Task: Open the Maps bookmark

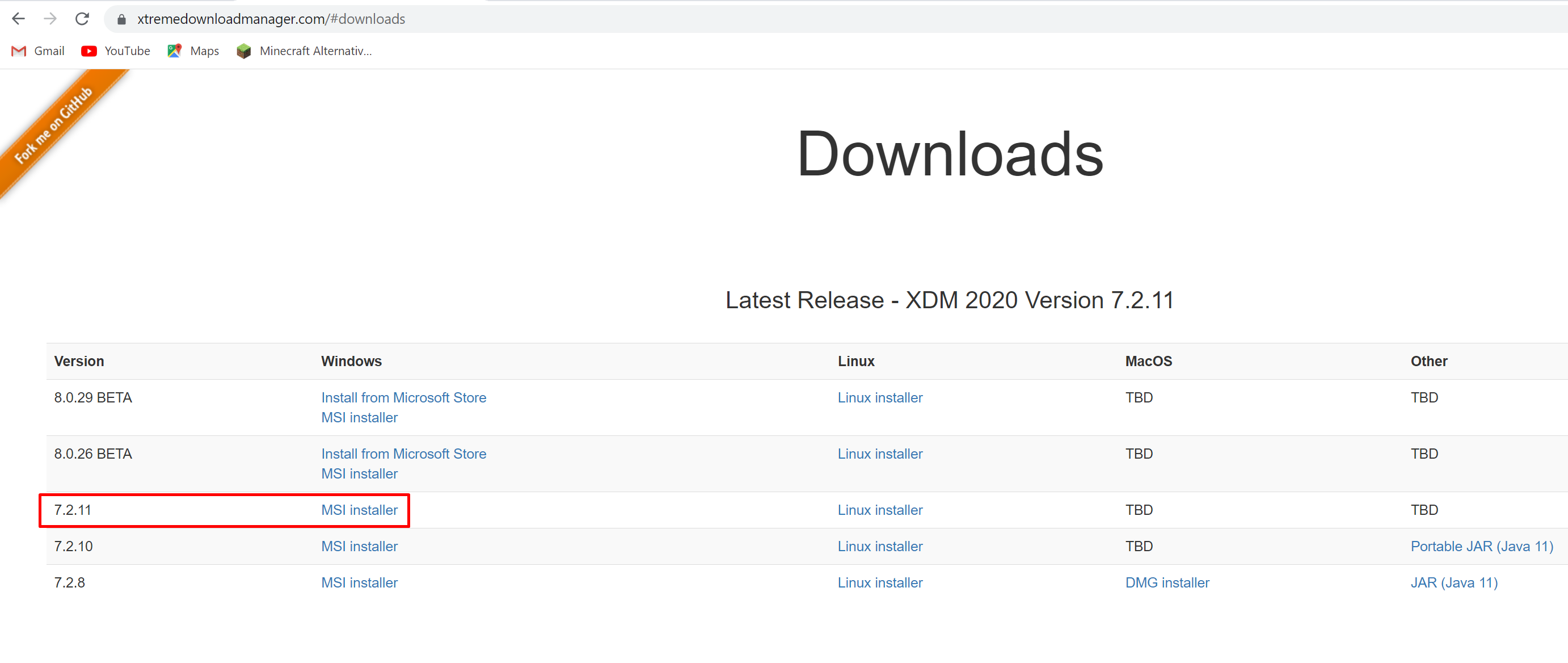Action: (x=193, y=51)
